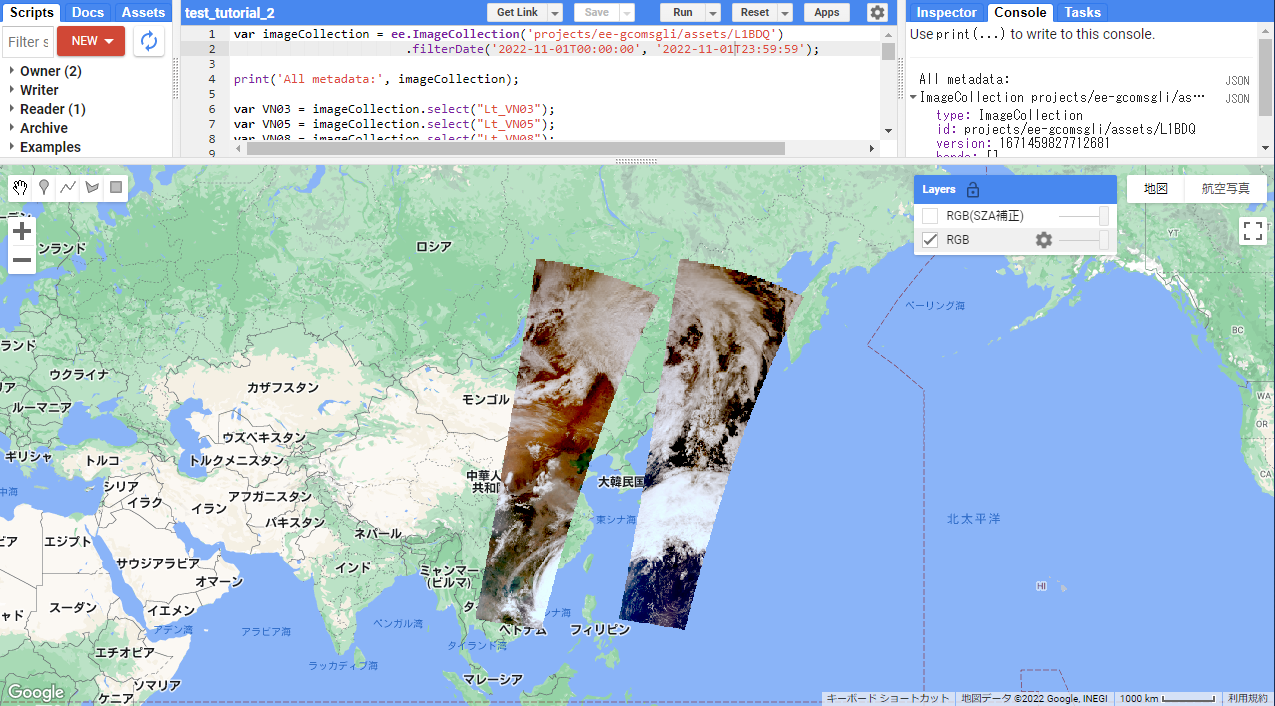1275x706 pixels.
Task: Select the draw line tool
Action: tap(68, 187)
